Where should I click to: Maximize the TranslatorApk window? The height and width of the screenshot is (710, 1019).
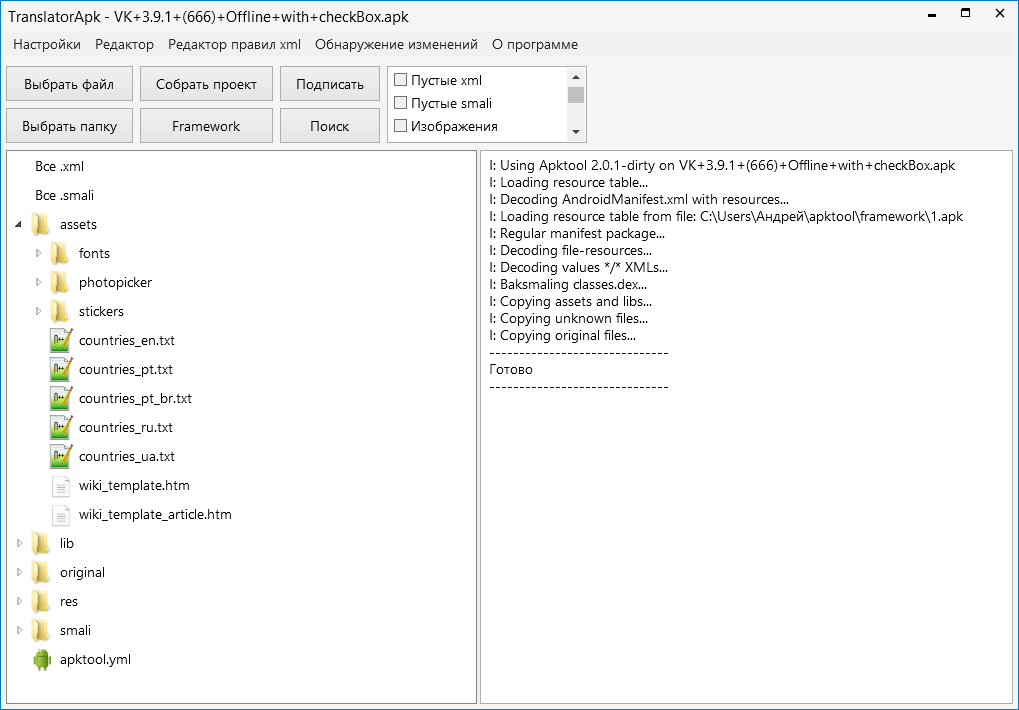click(x=965, y=14)
